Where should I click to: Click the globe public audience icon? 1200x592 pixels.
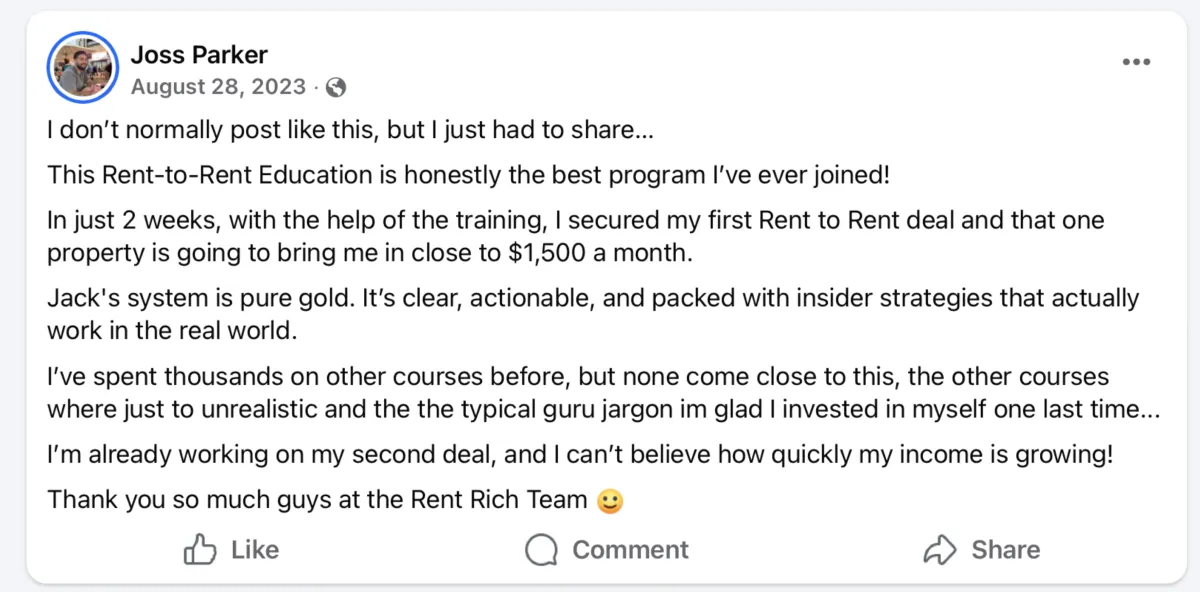point(336,87)
